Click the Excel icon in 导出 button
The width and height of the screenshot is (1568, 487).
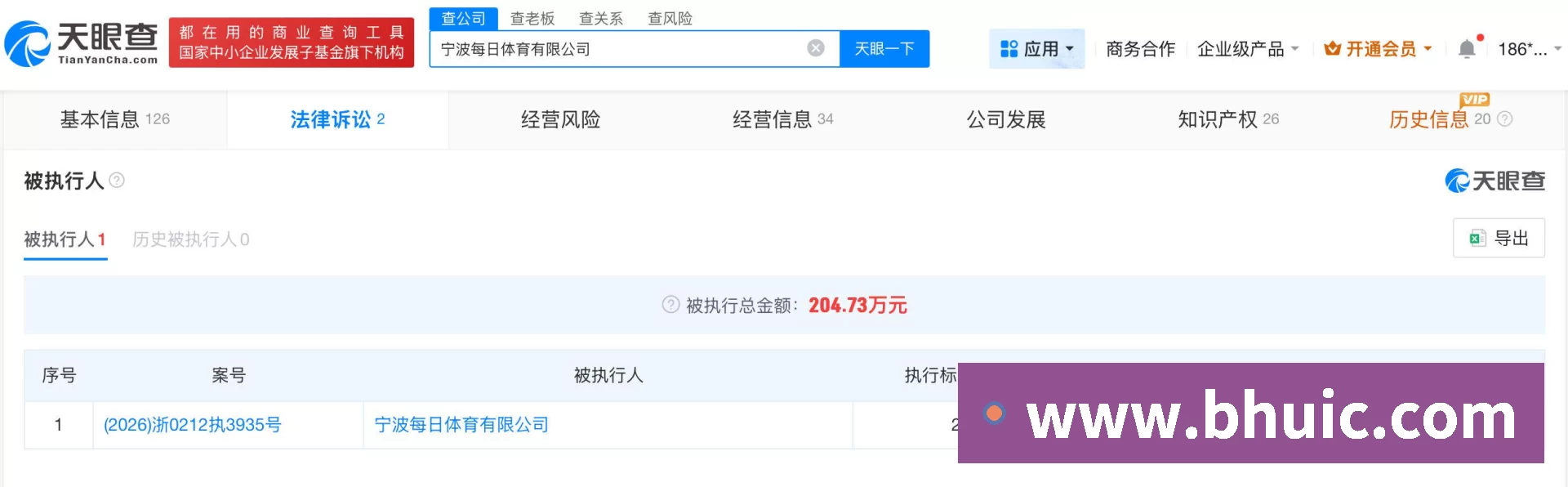[1477, 239]
